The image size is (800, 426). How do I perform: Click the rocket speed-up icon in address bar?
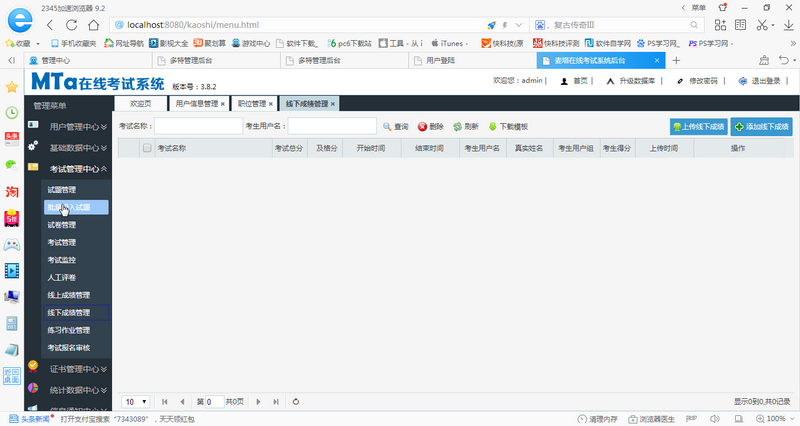coord(491,25)
